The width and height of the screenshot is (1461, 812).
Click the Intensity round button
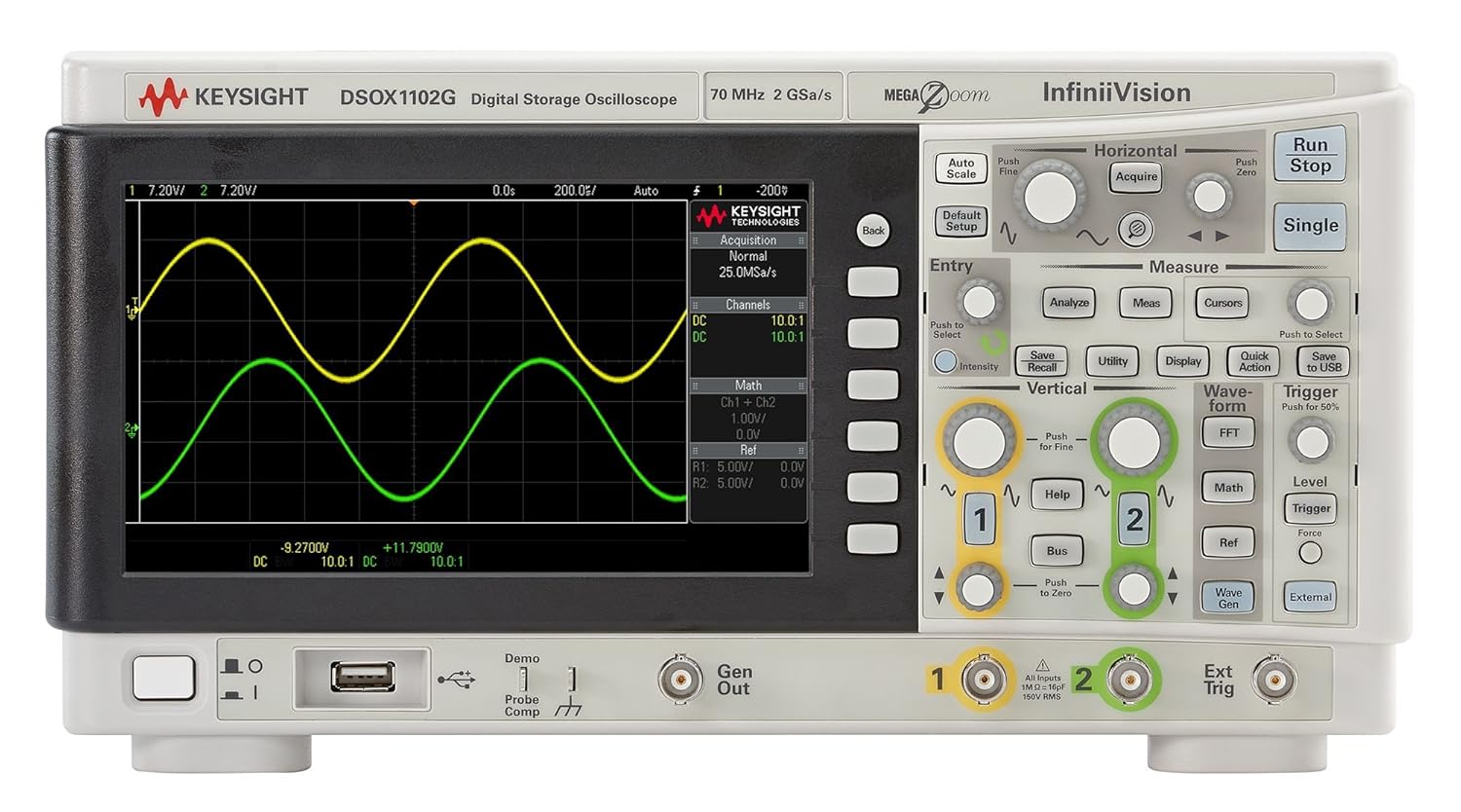[x=945, y=361]
